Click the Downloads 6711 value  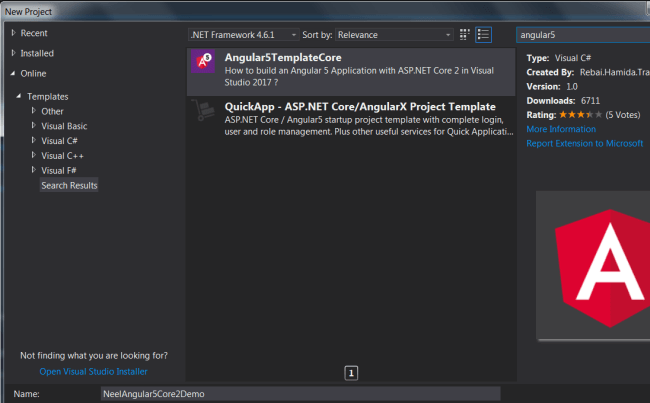point(590,101)
